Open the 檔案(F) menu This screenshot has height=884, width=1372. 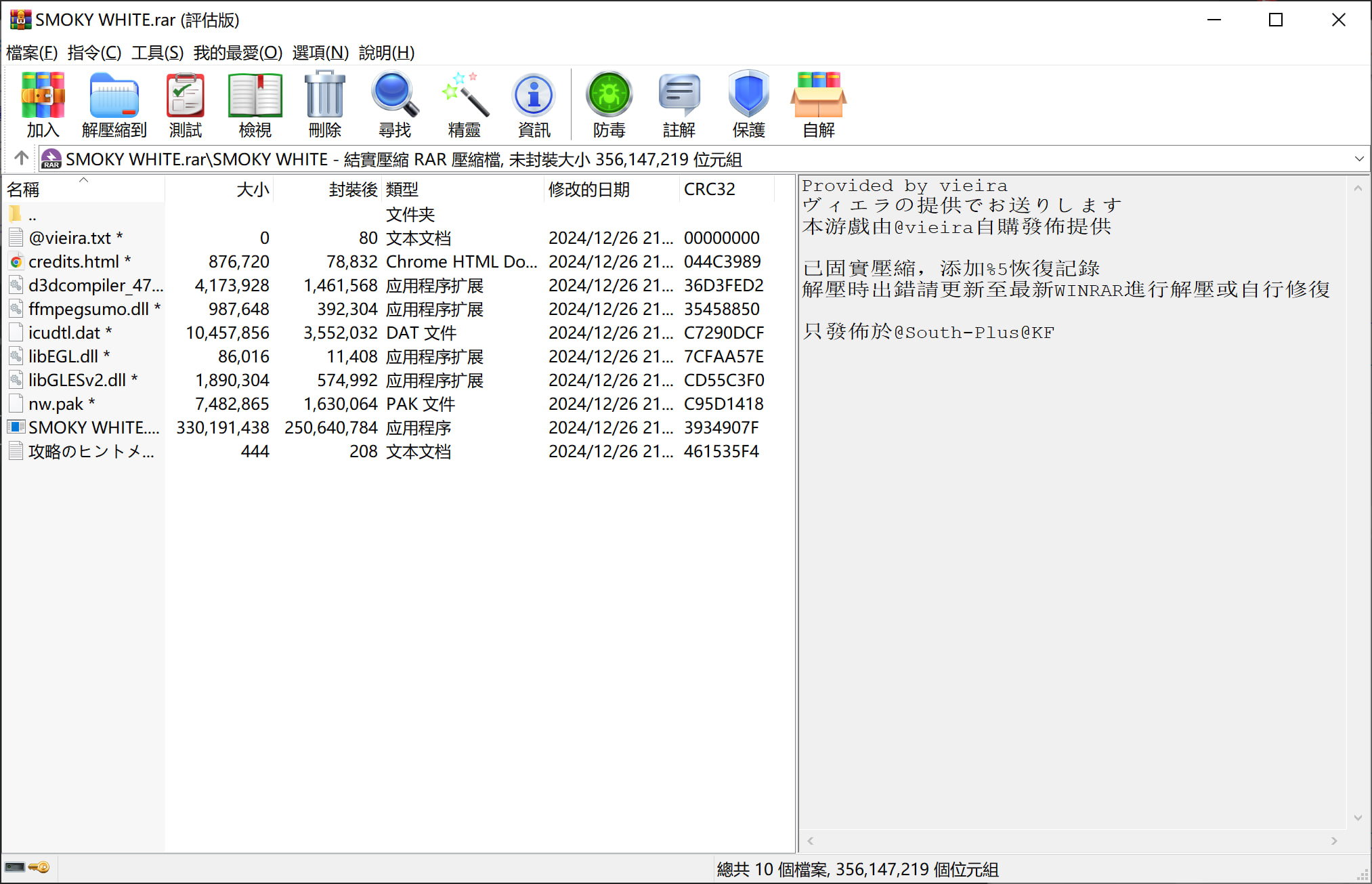pyautogui.click(x=31, y=53)
